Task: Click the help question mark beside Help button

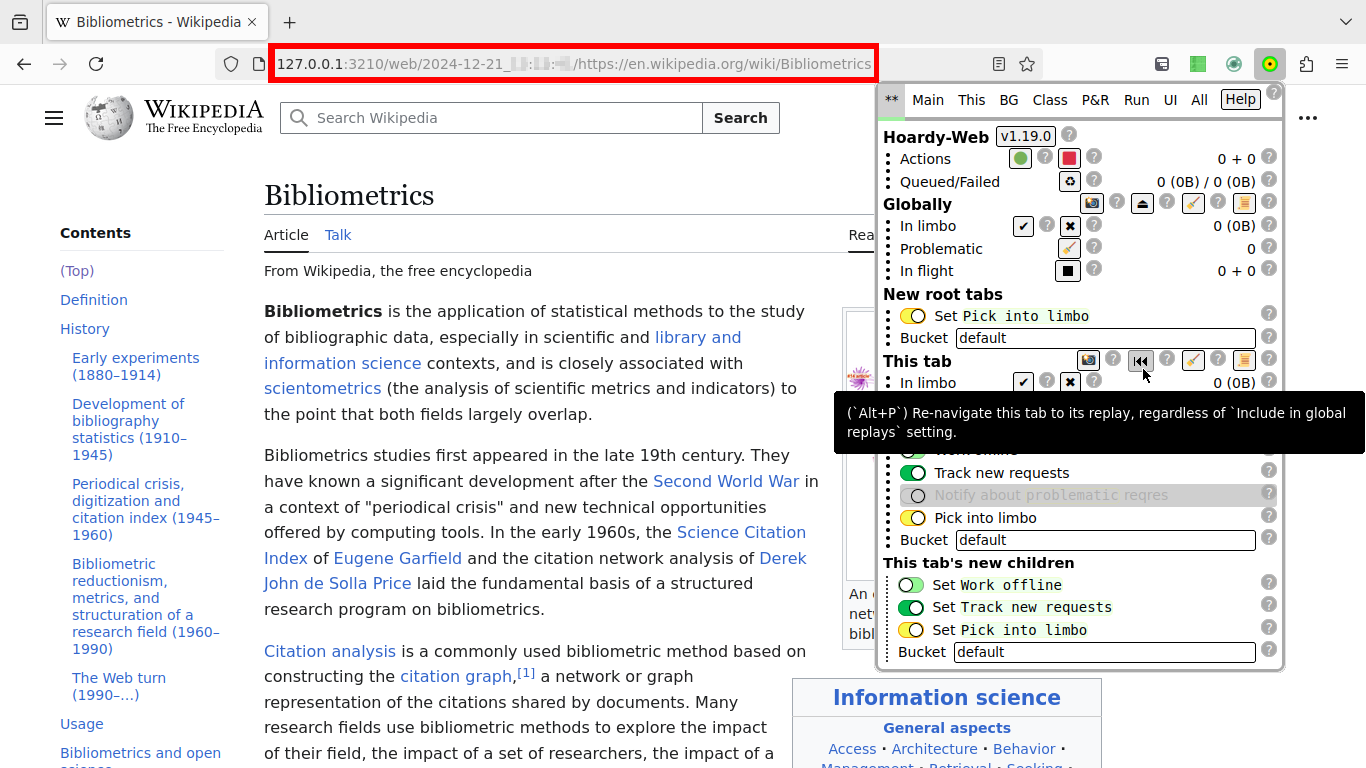Action: point(1273,93)
